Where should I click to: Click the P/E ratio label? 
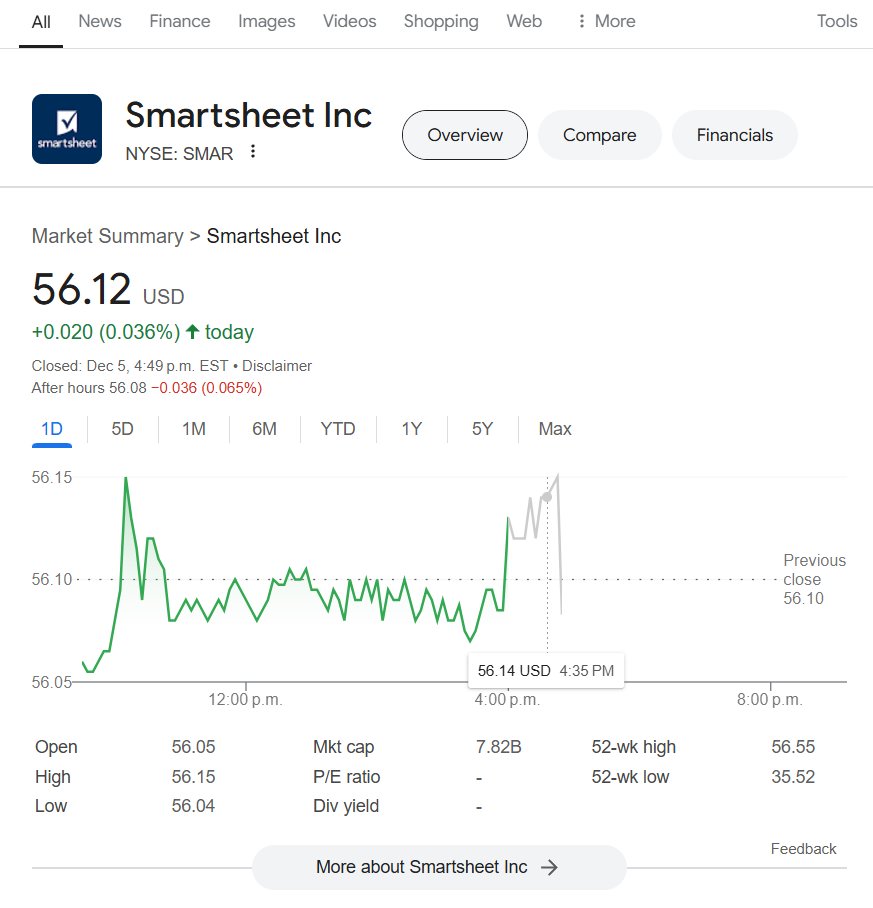pyautogui.click(x=346, y=777)
